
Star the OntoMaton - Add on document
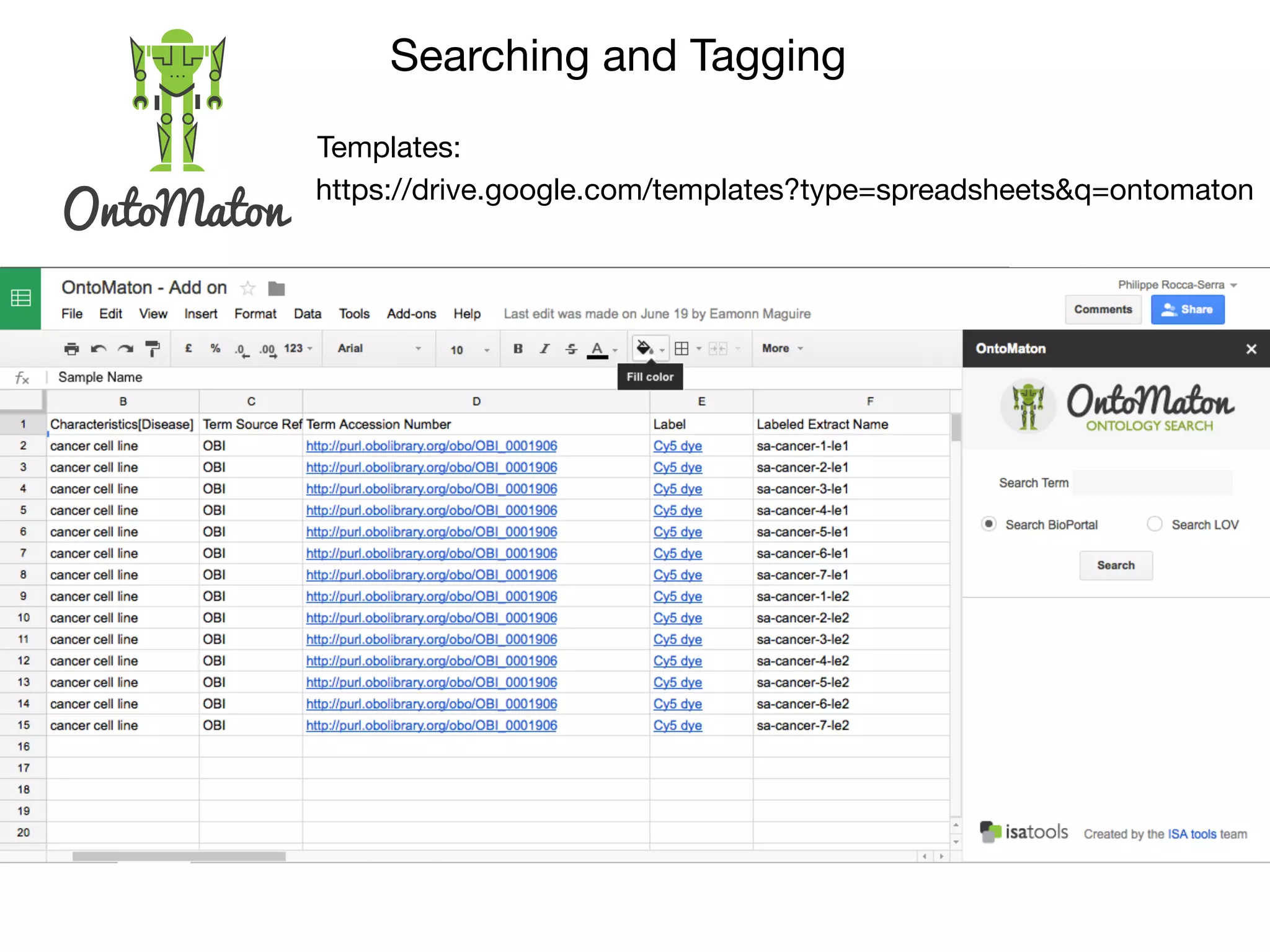(247, 288)
